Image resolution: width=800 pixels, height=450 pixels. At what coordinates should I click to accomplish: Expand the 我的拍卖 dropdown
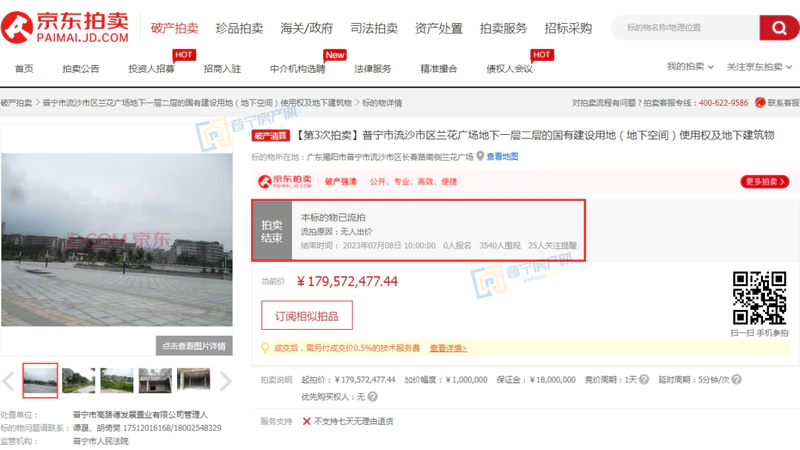tap(690, 67)
